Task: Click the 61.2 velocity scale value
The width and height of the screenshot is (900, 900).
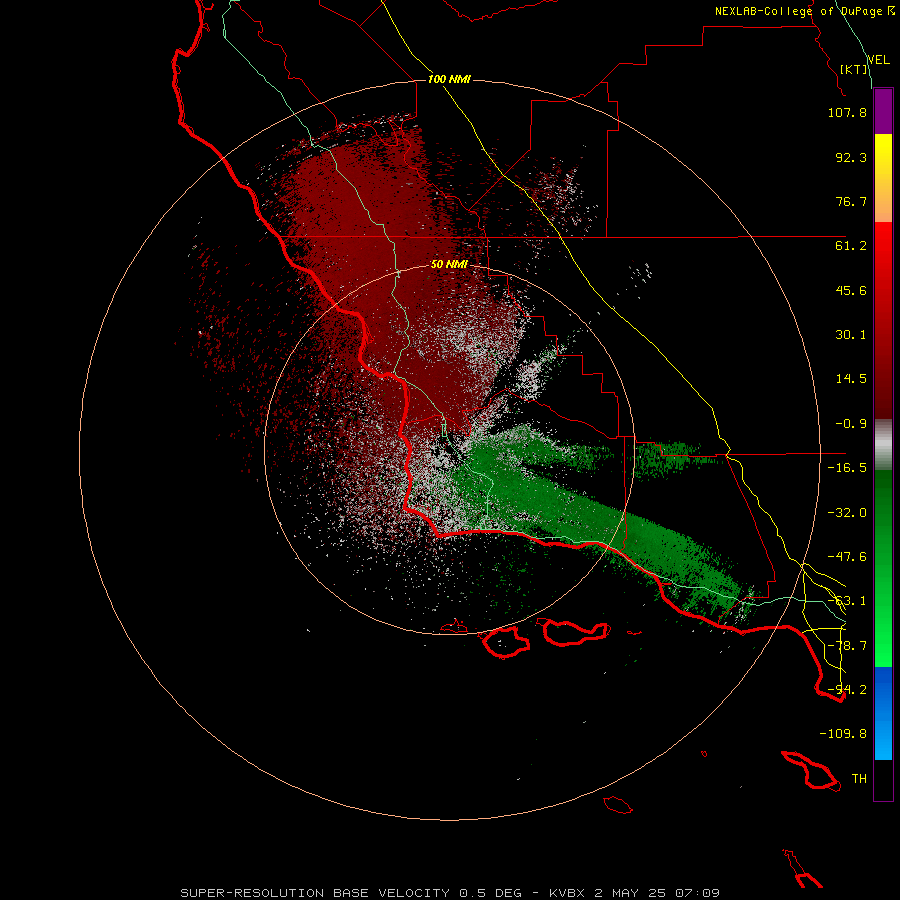Action: tap(851, 246)
